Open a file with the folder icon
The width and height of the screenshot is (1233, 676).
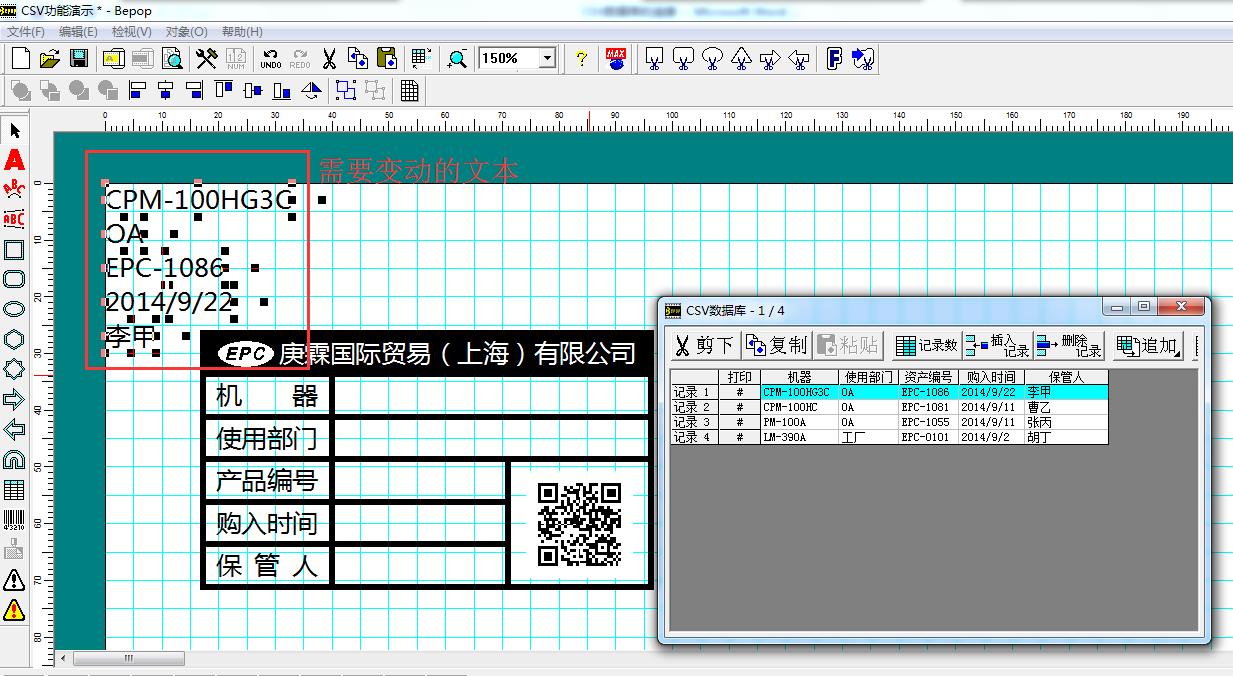(49, 58)
